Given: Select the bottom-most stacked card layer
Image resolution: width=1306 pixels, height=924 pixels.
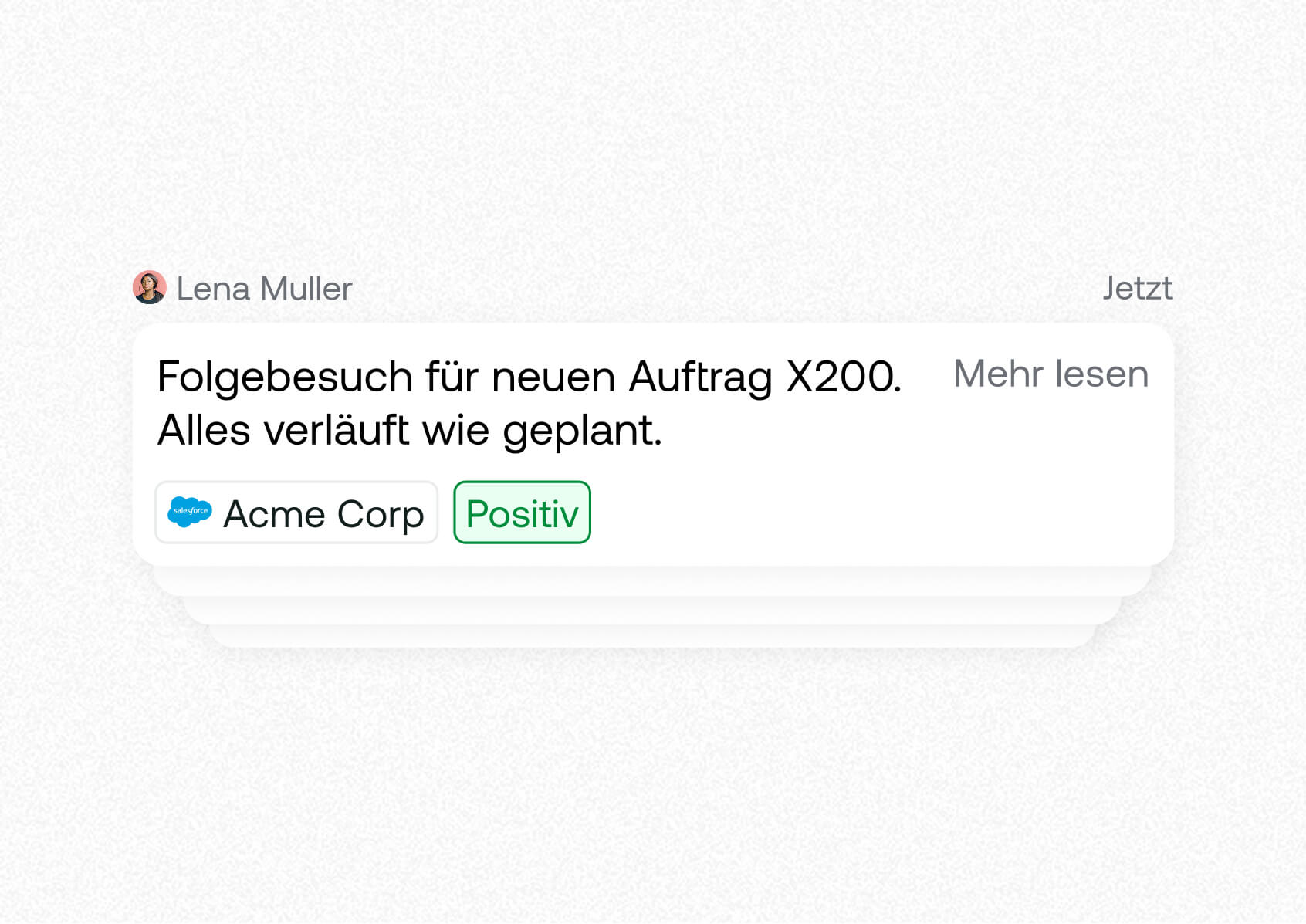Looking at the screenshot, I should tap(652, 636).
